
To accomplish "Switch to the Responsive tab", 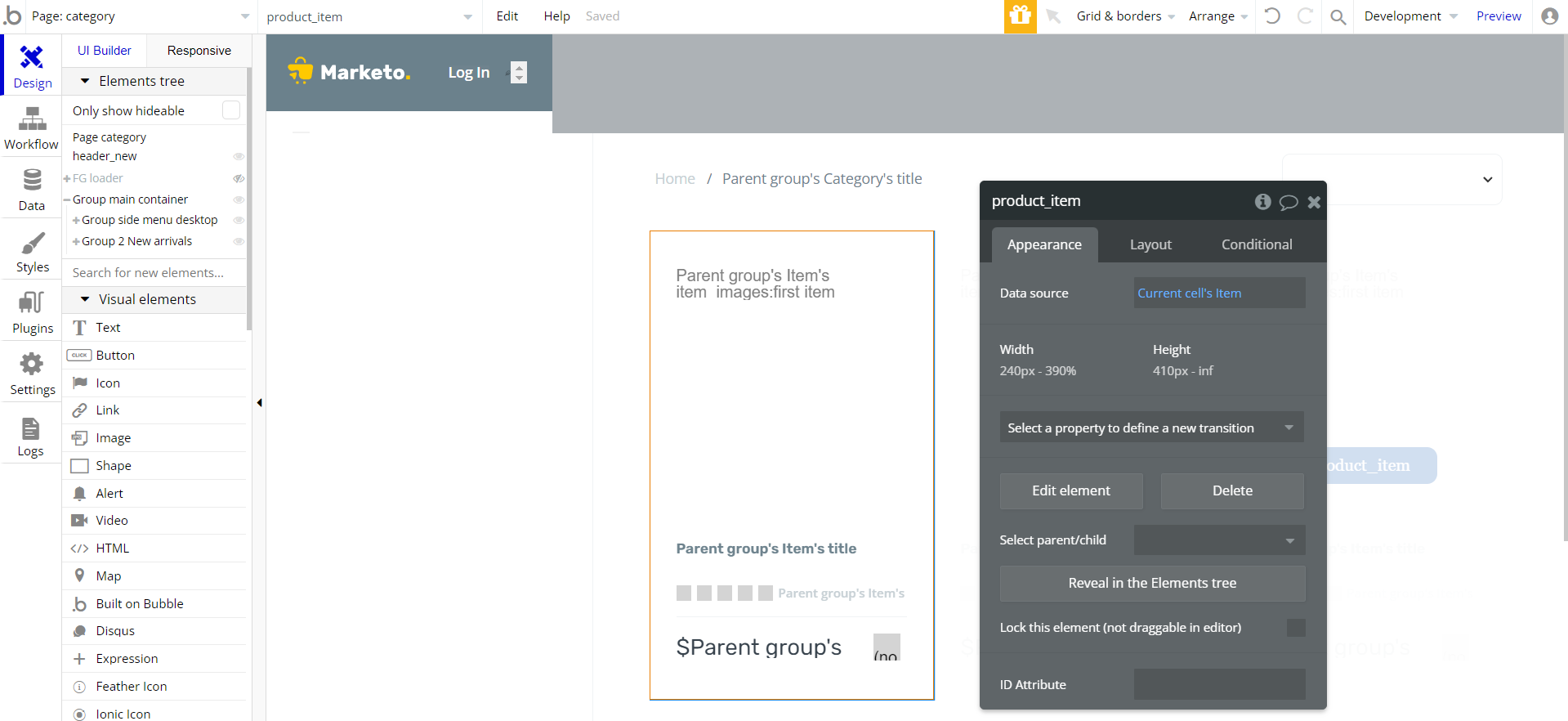I will [199, 51].
